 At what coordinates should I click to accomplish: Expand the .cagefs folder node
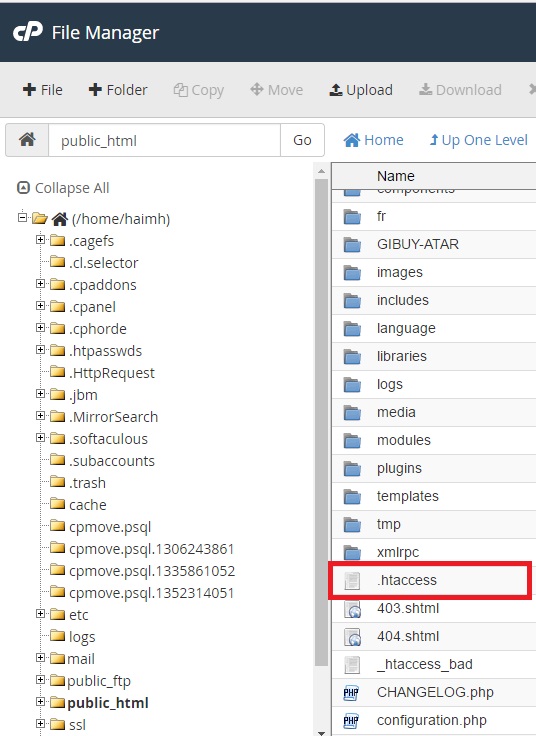tap(40, 239)
